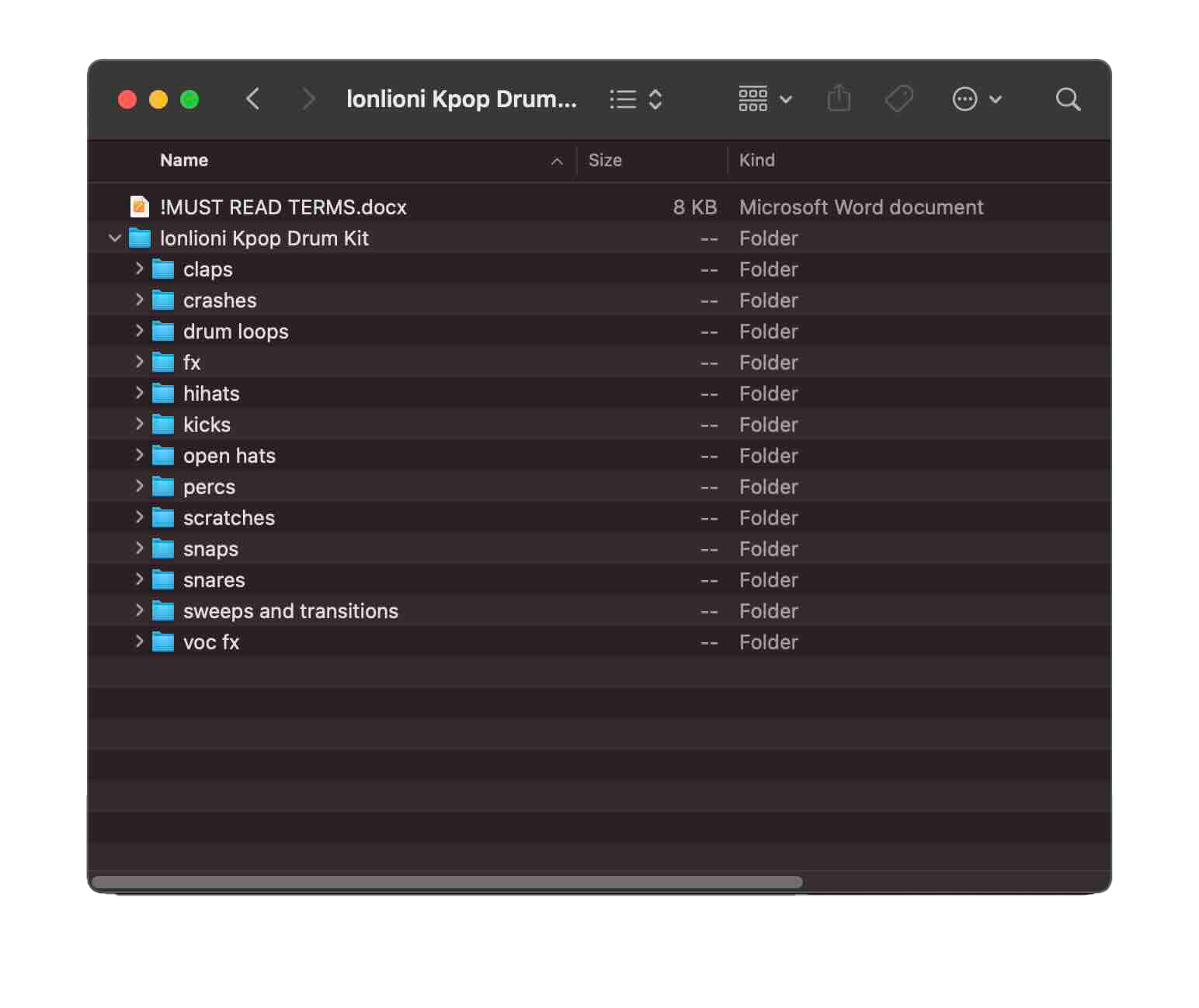
Task: Sort by the Size column header
Action: [x=605, y=161]
